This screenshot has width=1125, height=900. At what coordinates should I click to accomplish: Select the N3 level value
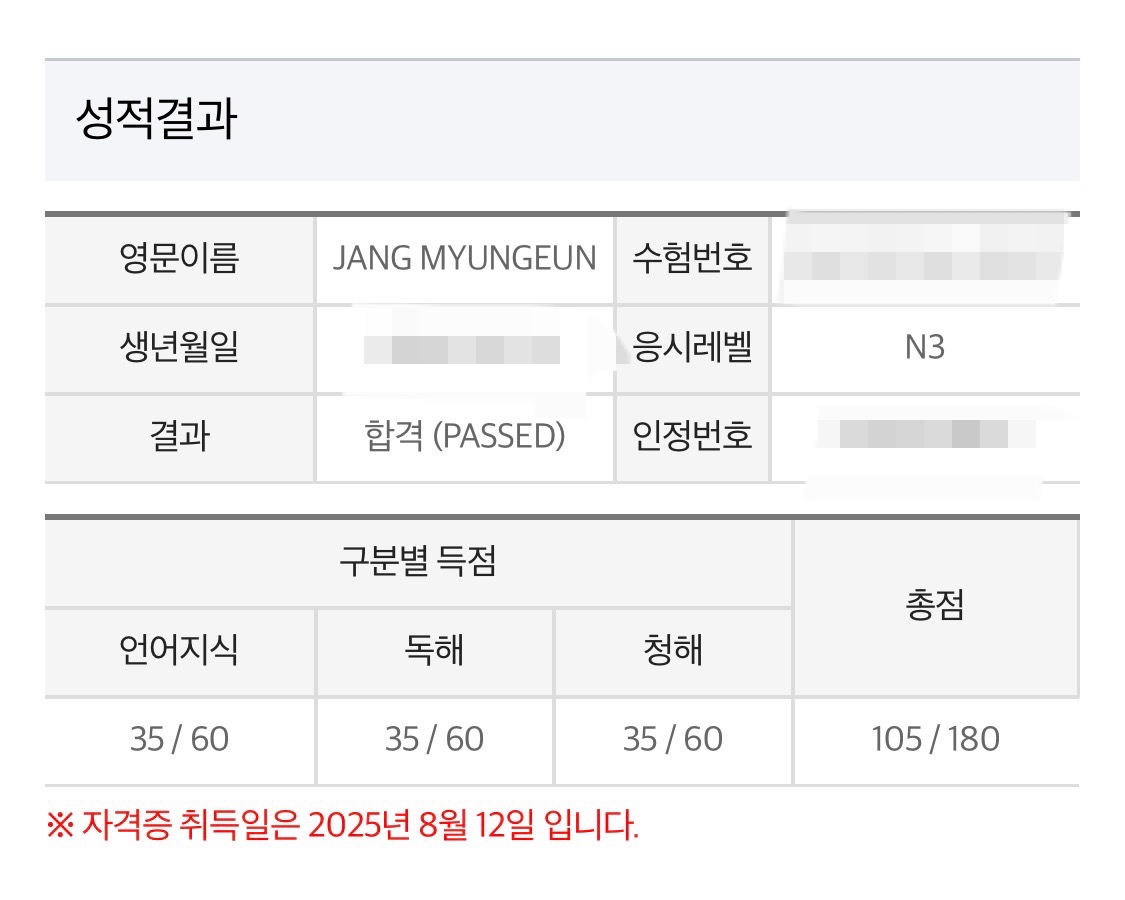tap(924, 348)
